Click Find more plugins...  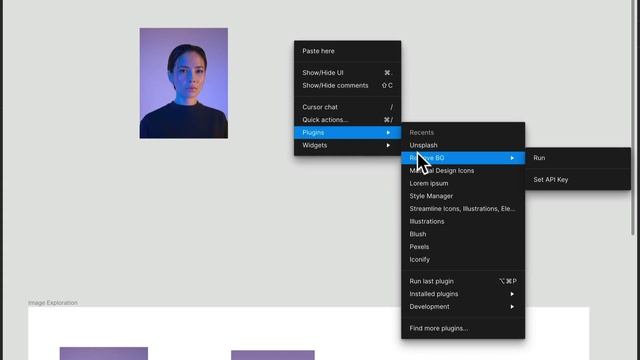point(463,328)
